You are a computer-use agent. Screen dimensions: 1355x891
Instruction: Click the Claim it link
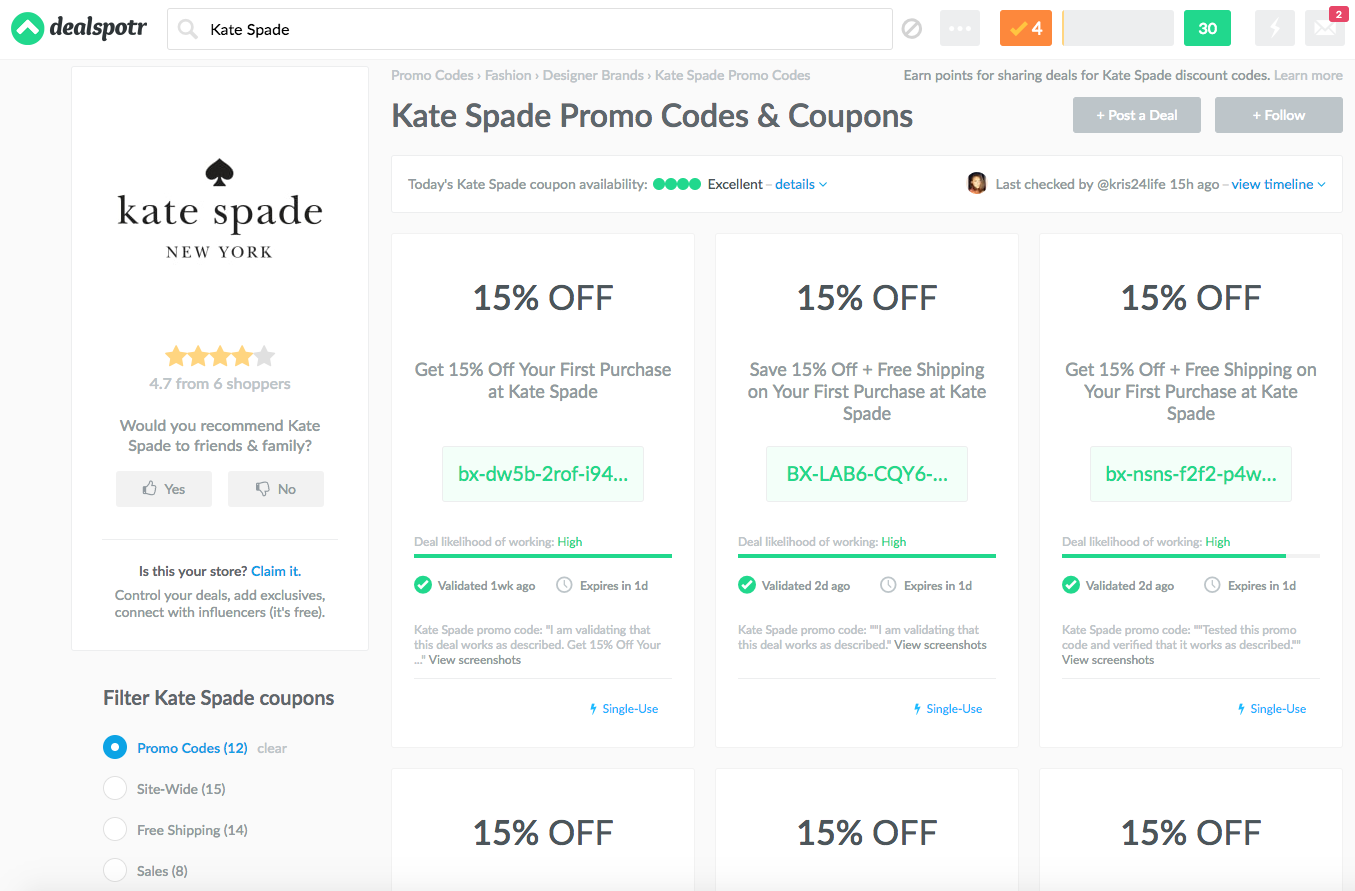point(275,571)
